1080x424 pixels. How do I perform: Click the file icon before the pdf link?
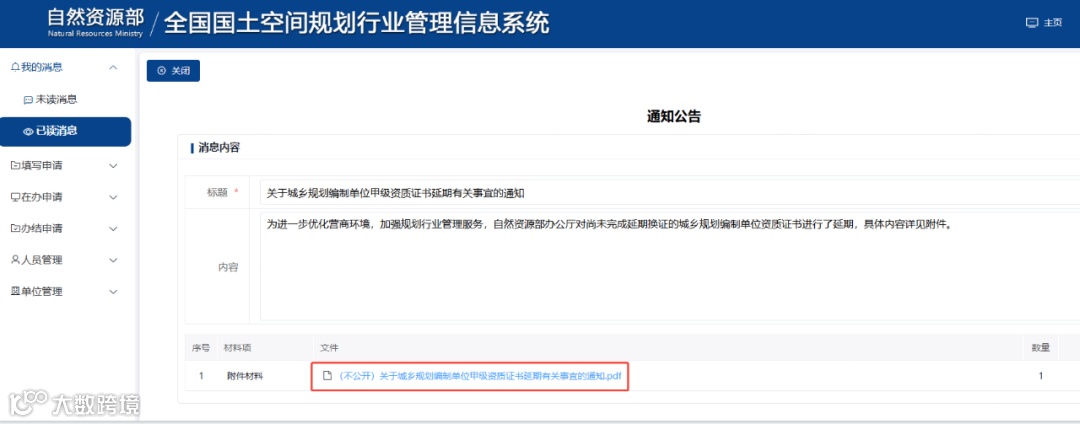[328, 376]
